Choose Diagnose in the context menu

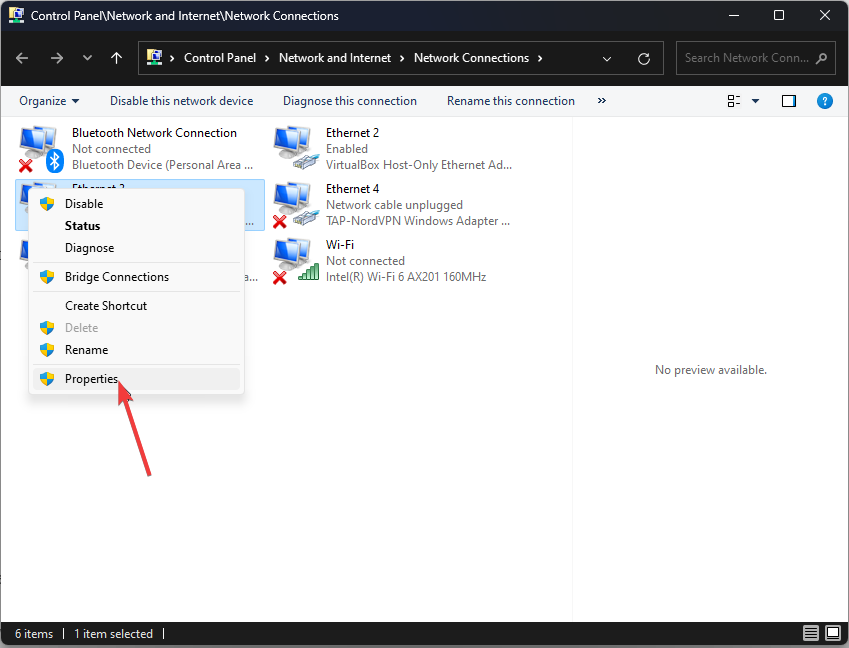coord(136,248)
